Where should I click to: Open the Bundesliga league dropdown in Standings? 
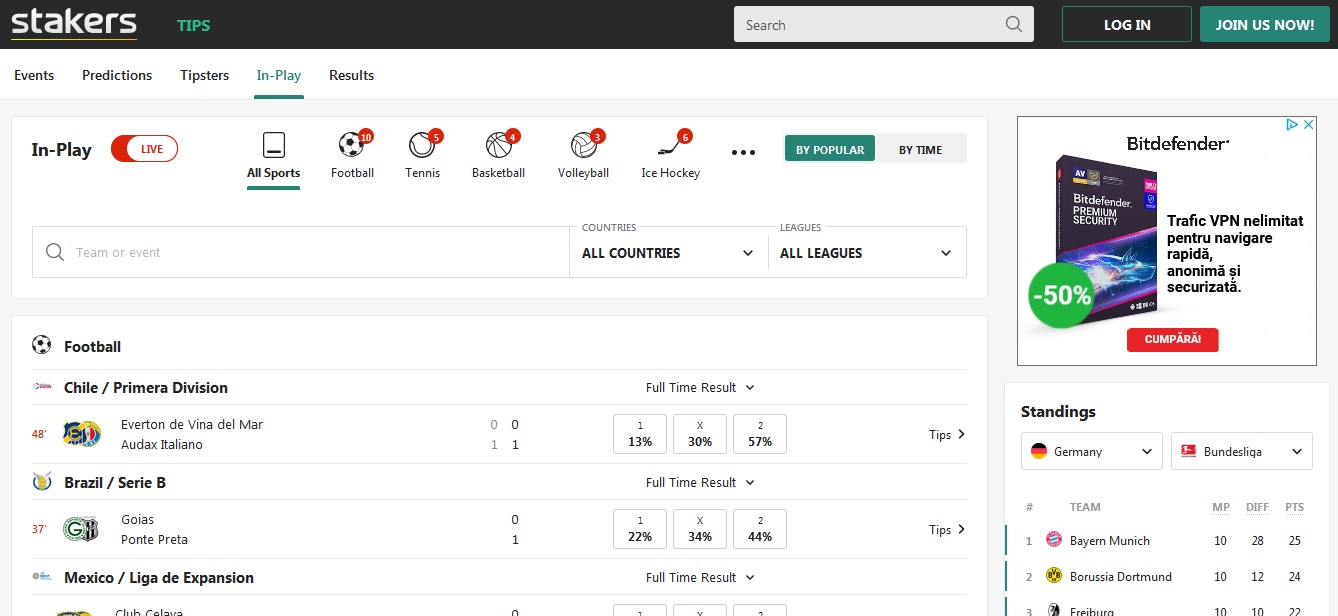tap(1242, 451)
